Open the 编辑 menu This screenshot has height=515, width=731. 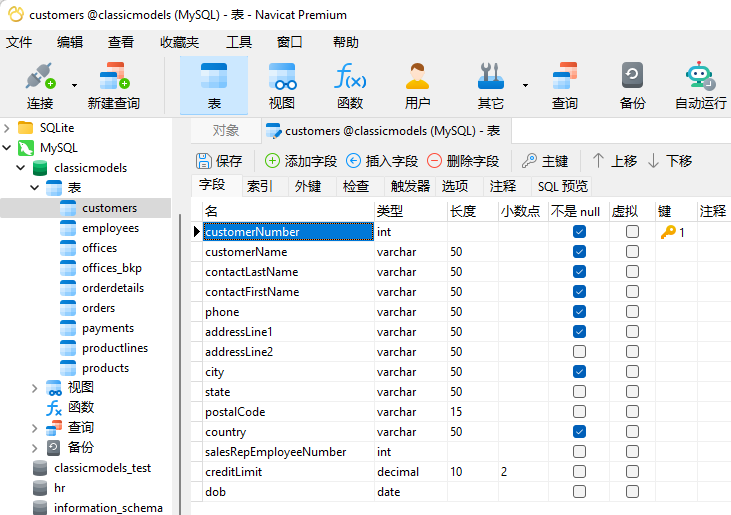70,42
